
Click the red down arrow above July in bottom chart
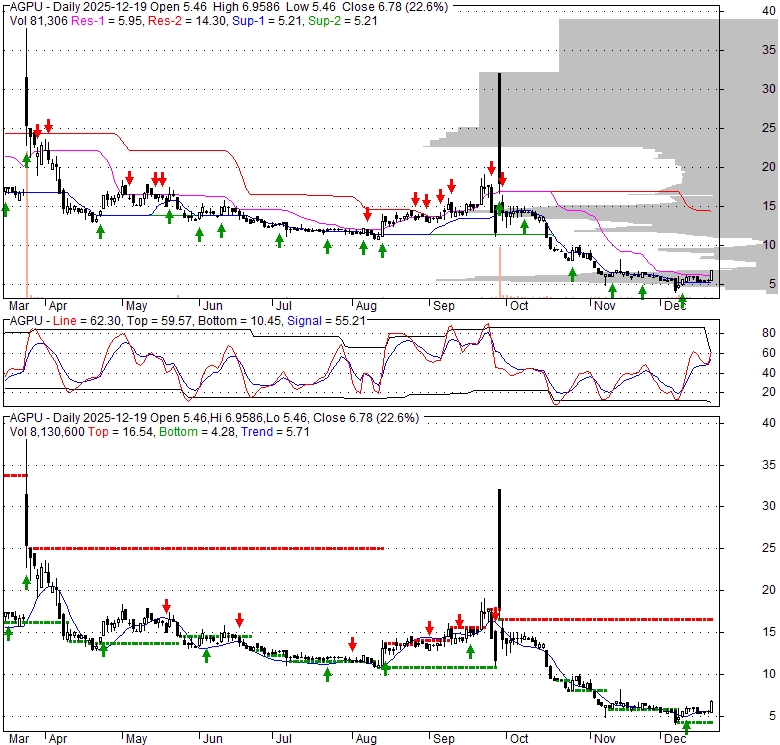pyautogui.click(x=239, y=619)
